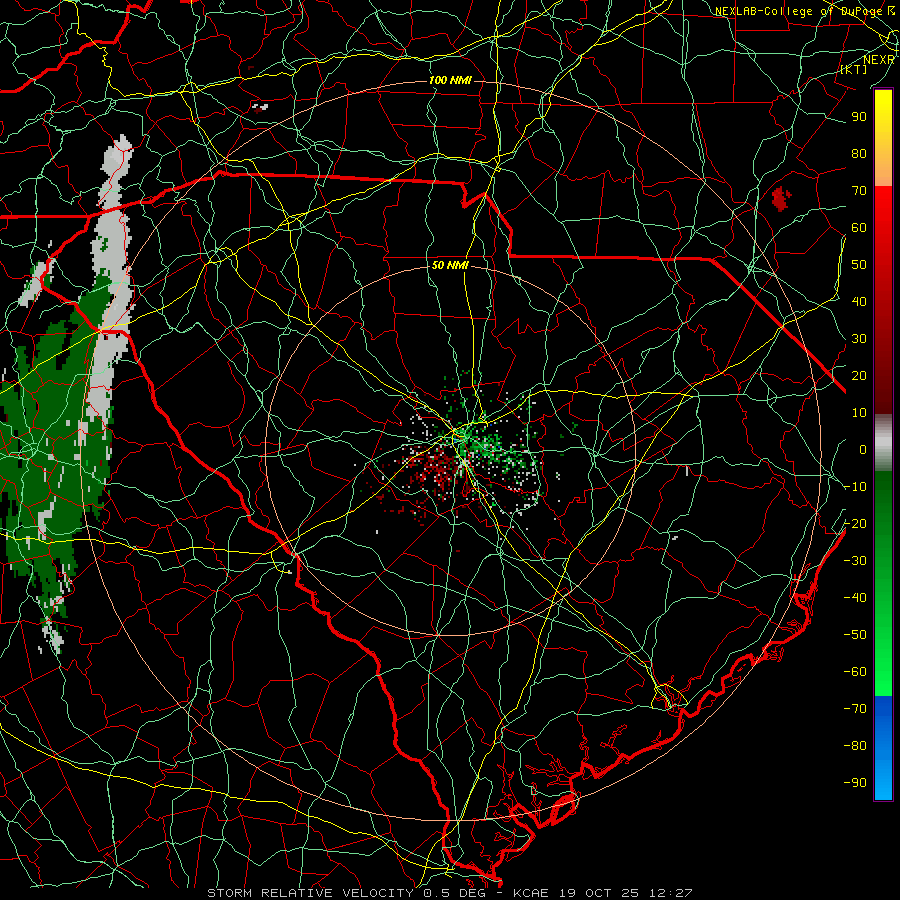Click the red echo cluster southwest of radar center
Screen dimensions: 900x900
coord(436,466)
